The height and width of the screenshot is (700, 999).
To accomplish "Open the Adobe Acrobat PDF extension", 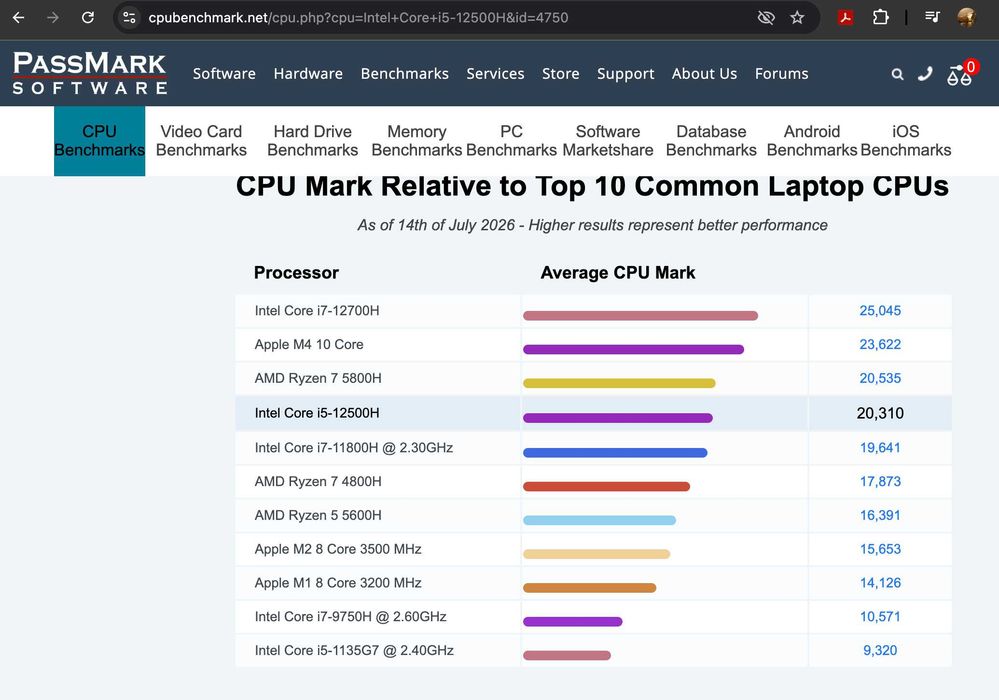I will click(x=845, y=17).
